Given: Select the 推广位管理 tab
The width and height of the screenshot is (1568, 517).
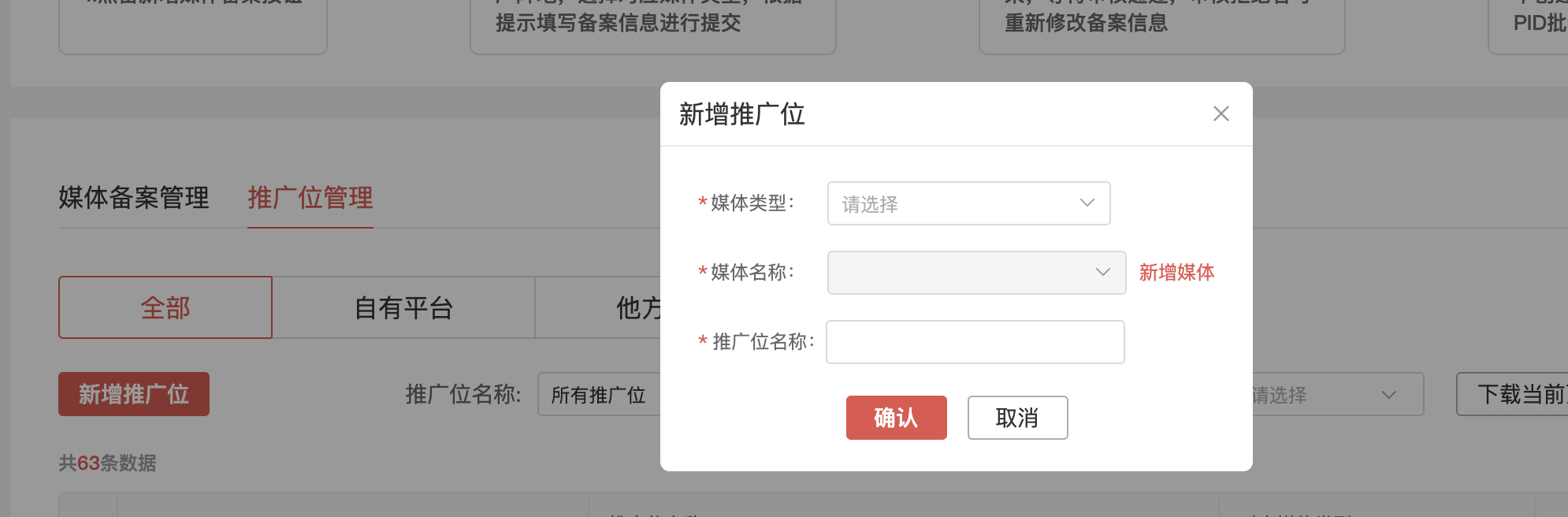Looking at the screenshot, I should 310,198.
